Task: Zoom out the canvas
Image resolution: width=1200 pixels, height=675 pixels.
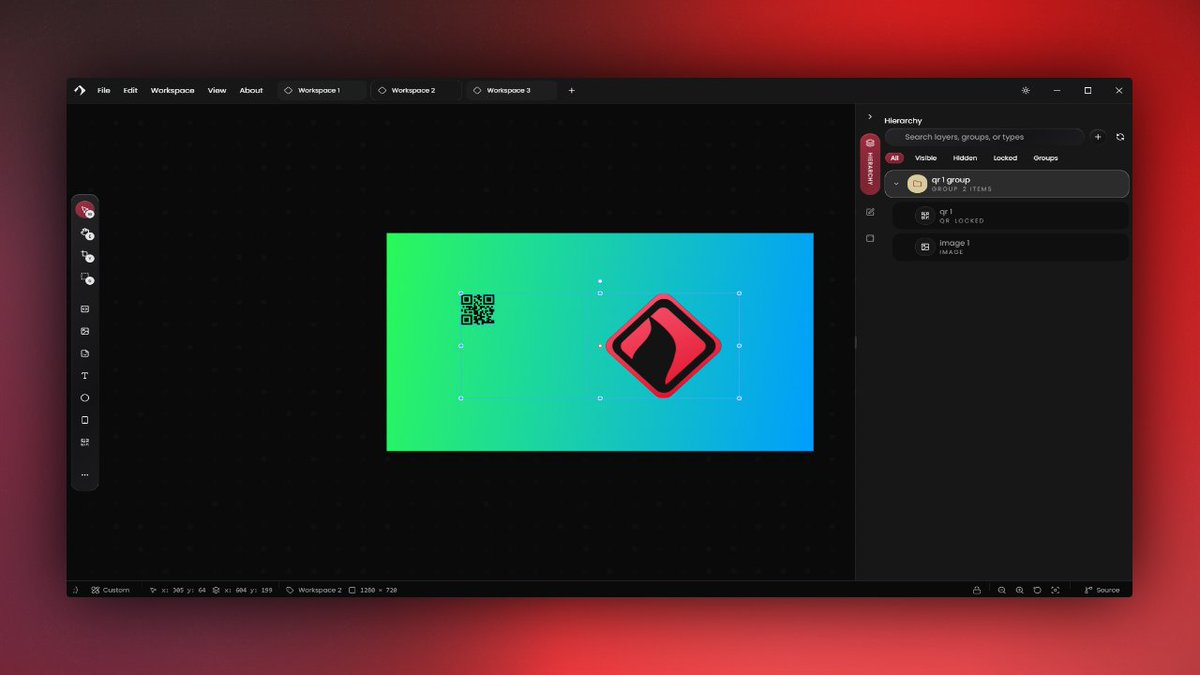Action: (1001, 590)
